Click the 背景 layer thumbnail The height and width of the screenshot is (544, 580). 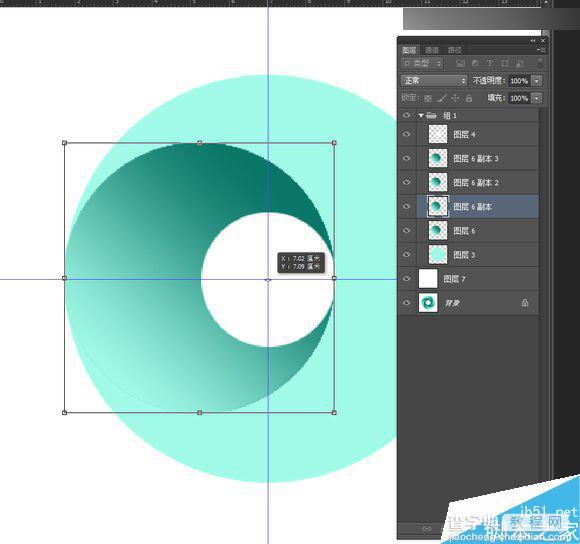tap(428, 303)
